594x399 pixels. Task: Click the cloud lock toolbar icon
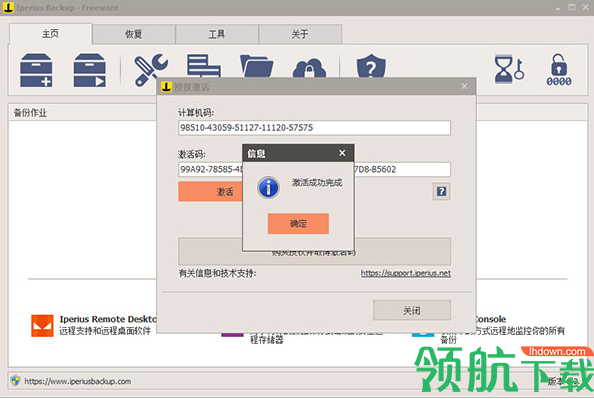point(309,68)
